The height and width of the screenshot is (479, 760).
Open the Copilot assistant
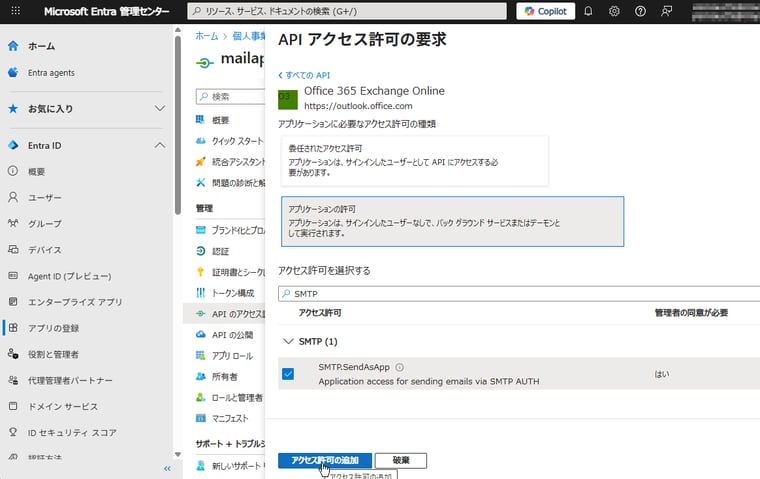(546, 11)
